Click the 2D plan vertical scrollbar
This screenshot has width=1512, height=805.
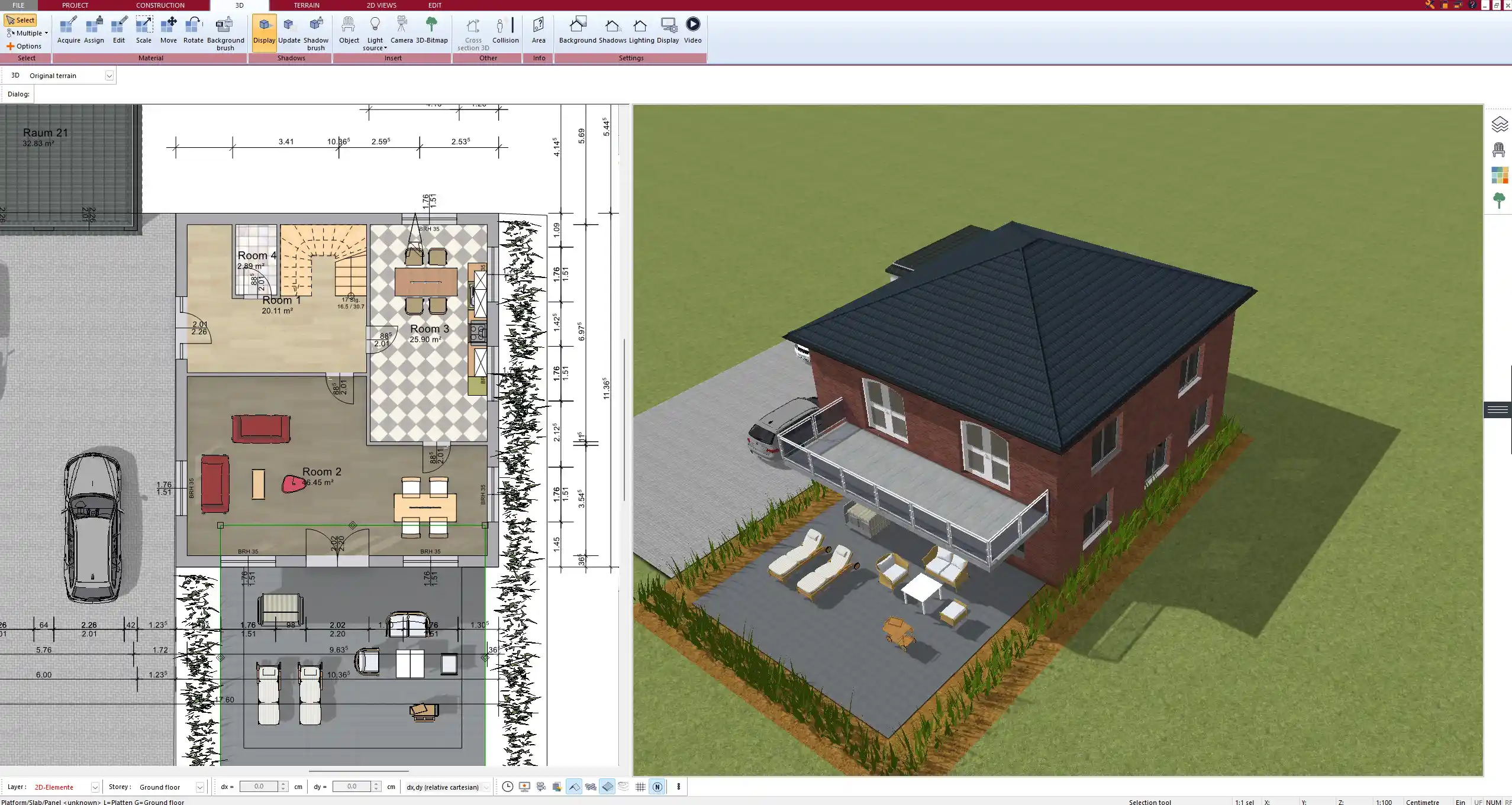625,419
